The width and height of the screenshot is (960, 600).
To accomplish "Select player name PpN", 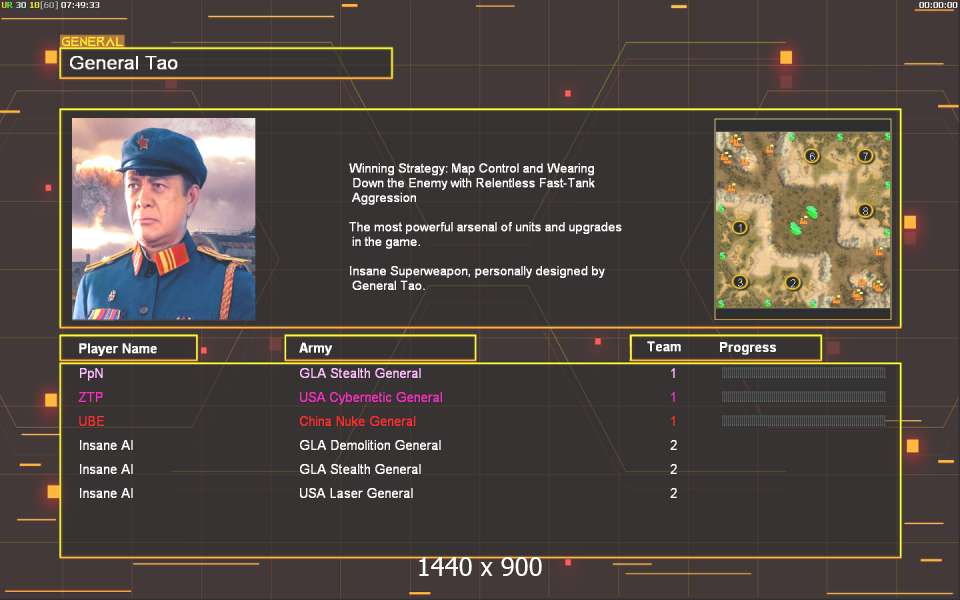I will 91,373.
